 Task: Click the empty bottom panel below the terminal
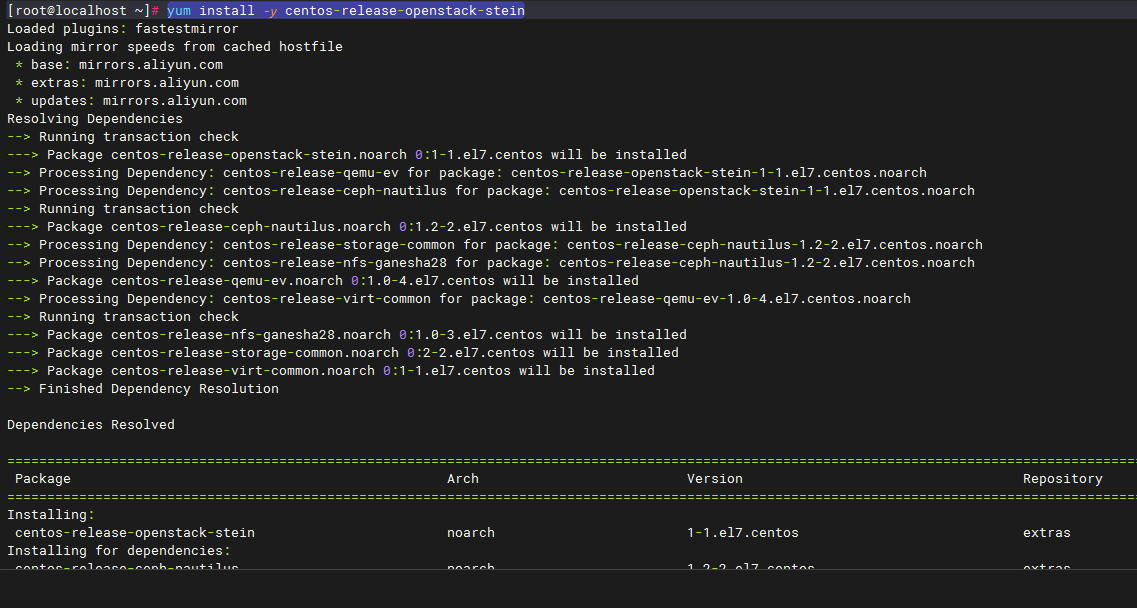[x=568, y=589]
